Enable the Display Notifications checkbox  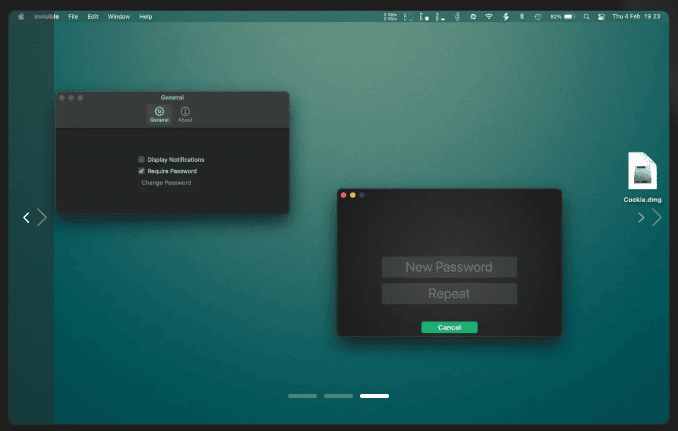141,160
